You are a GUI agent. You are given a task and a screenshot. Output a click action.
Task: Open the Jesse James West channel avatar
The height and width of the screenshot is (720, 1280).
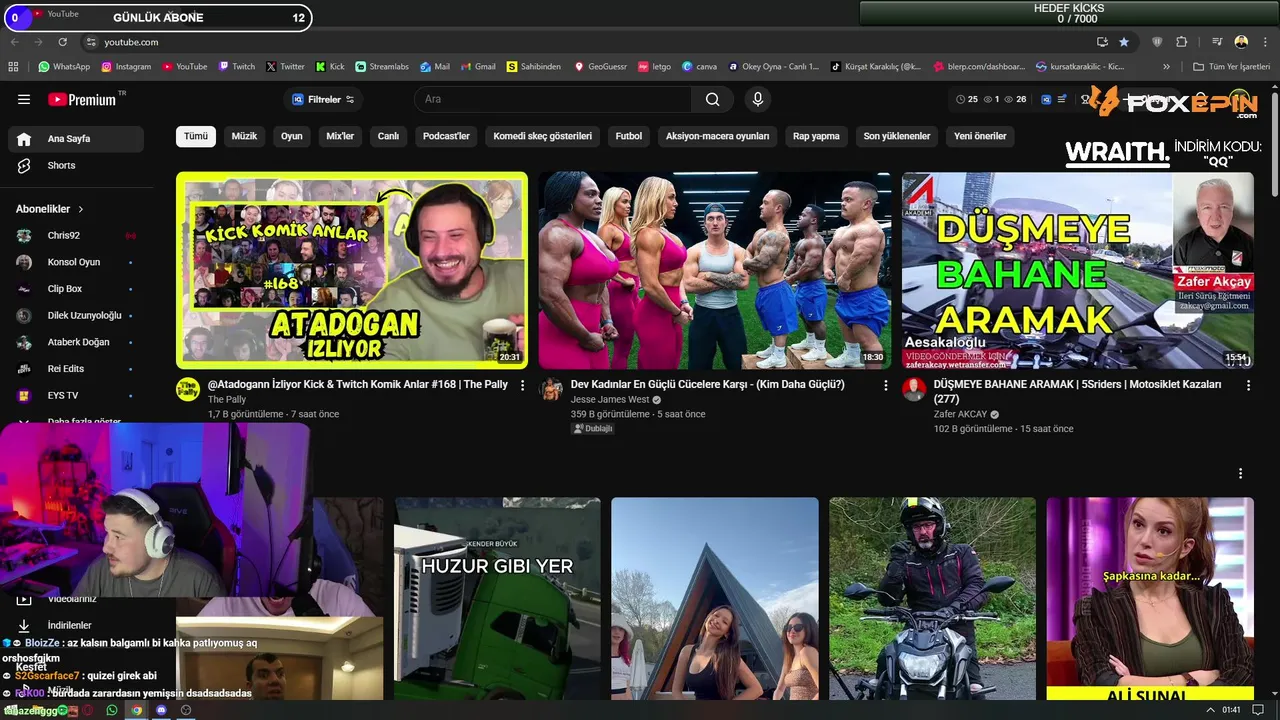tap(551, 389)
